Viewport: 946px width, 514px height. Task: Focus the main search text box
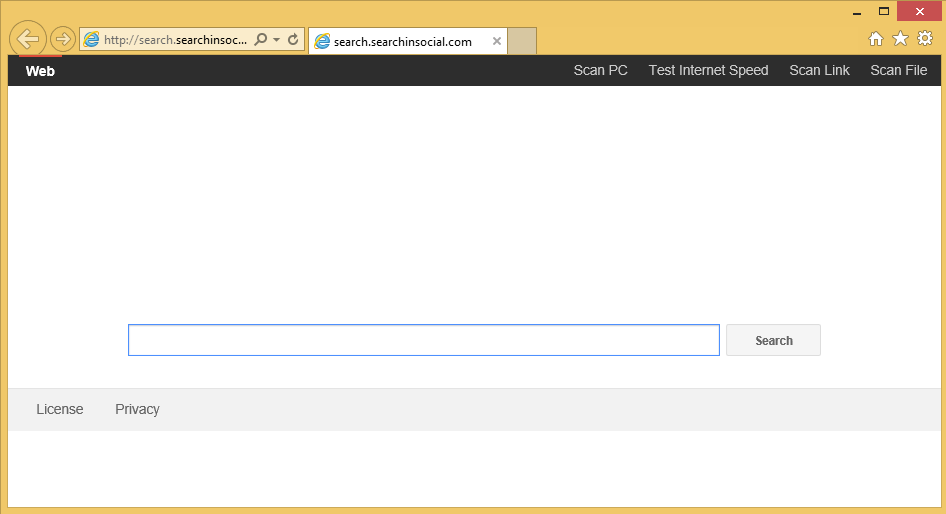tap(424, 340)
